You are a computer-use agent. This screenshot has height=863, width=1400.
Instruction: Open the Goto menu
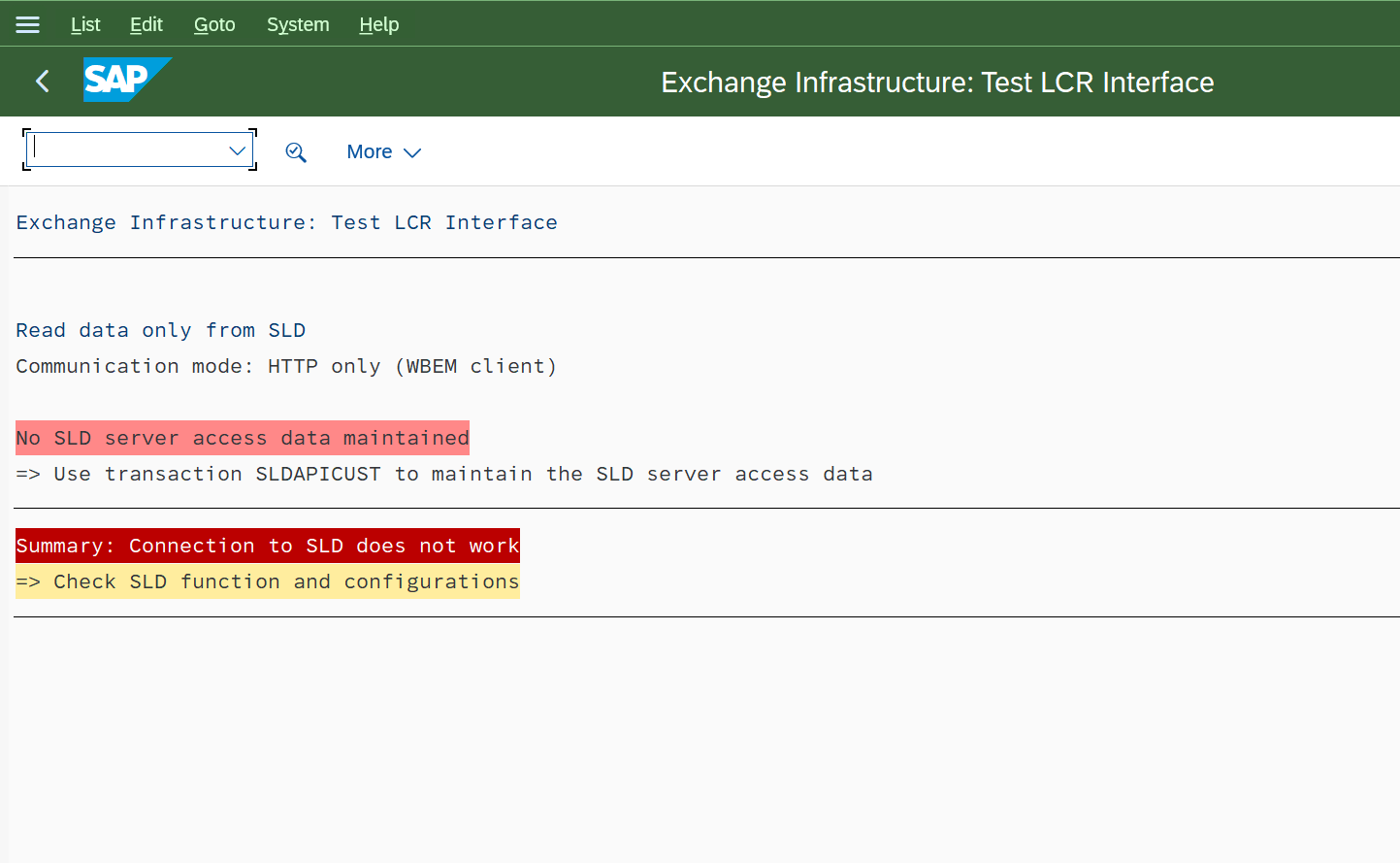214,24
